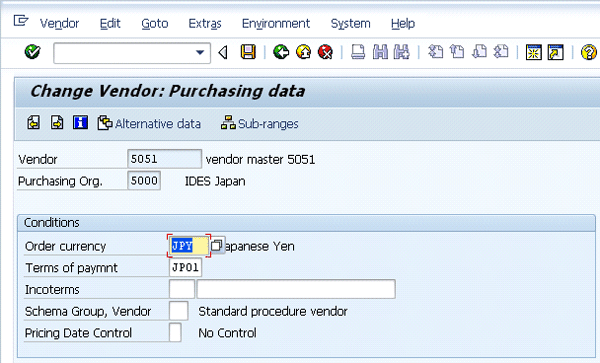
Task: Go to the Next Page icon
Action: 479,52
